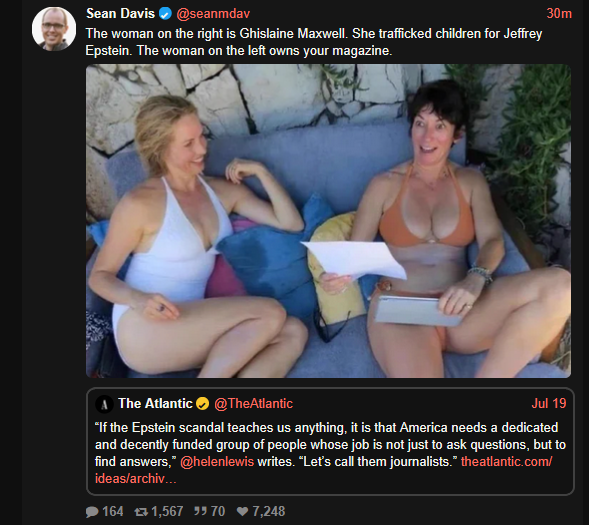589x525 pixels.
Task: Open Sean Davis profile picture
Action: pyautogui.click(x=54, y=29)
